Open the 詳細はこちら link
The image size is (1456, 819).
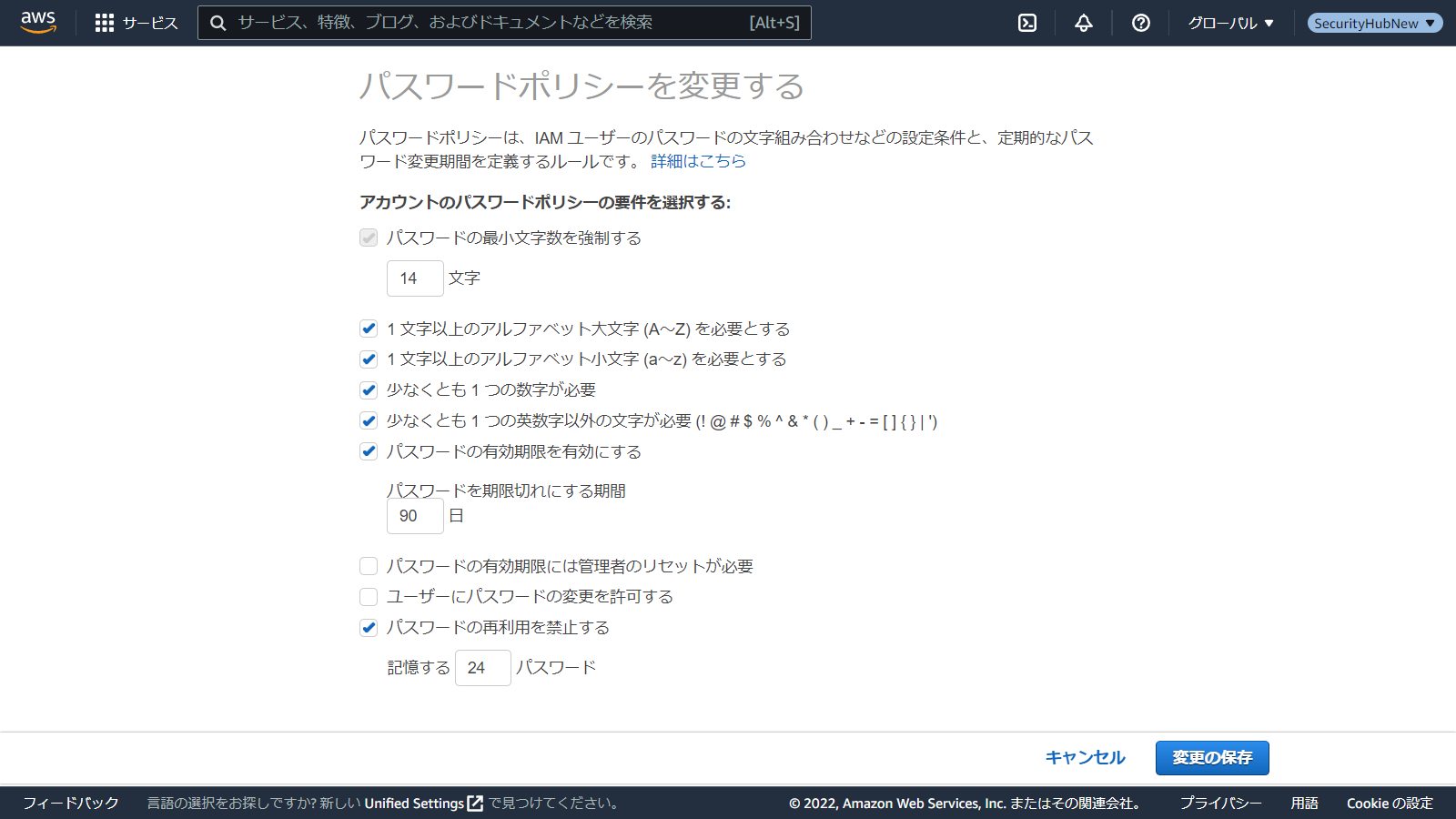(698, 161)
